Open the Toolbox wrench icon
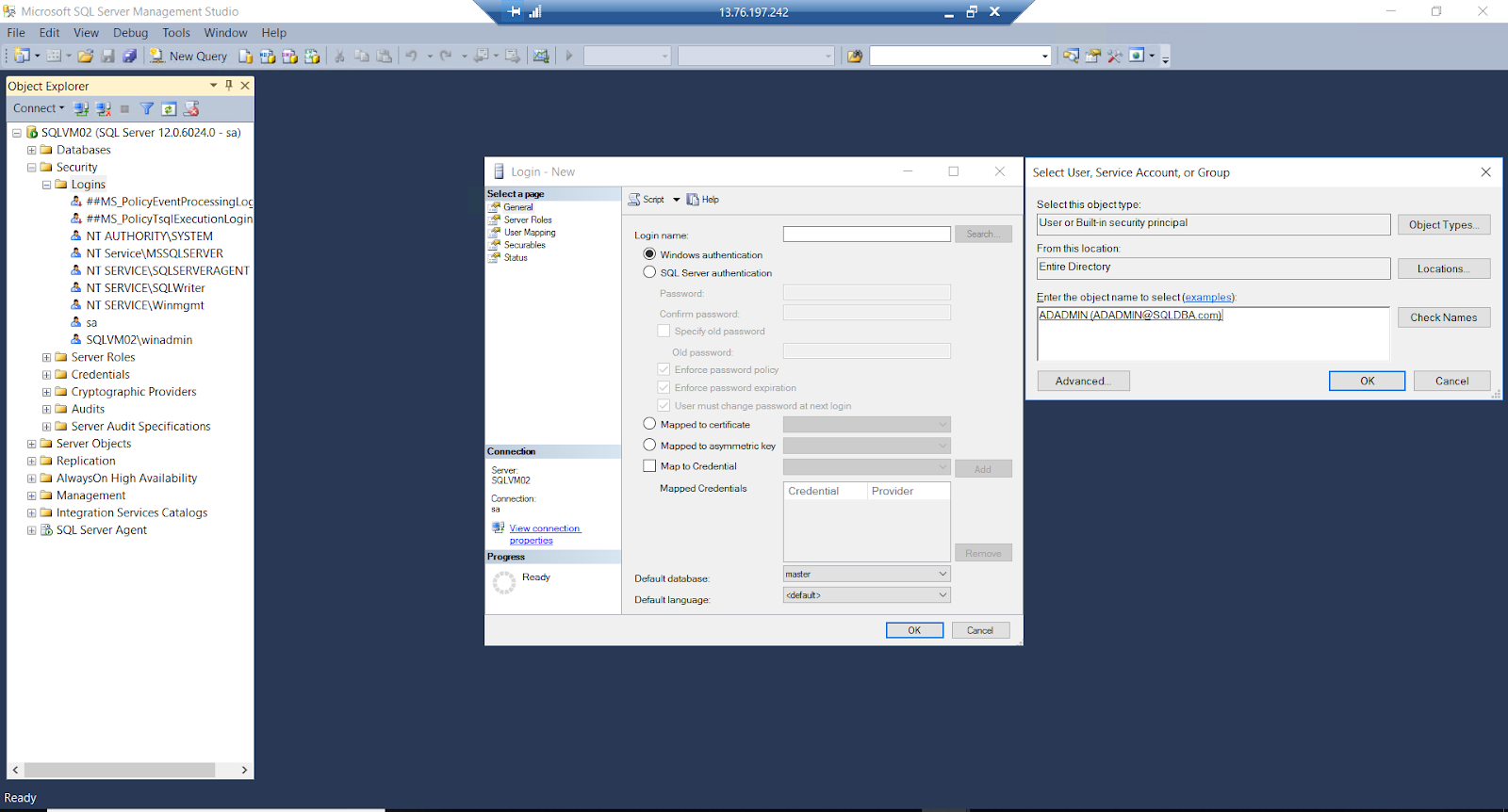The height and width of the screenshot is (812, 1508). pyautogui.click(x=1115, y=57)
